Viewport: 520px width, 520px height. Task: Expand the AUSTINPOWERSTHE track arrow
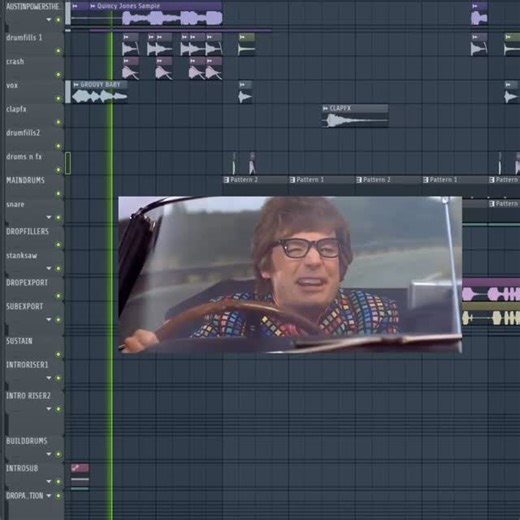tap(49, 20)
